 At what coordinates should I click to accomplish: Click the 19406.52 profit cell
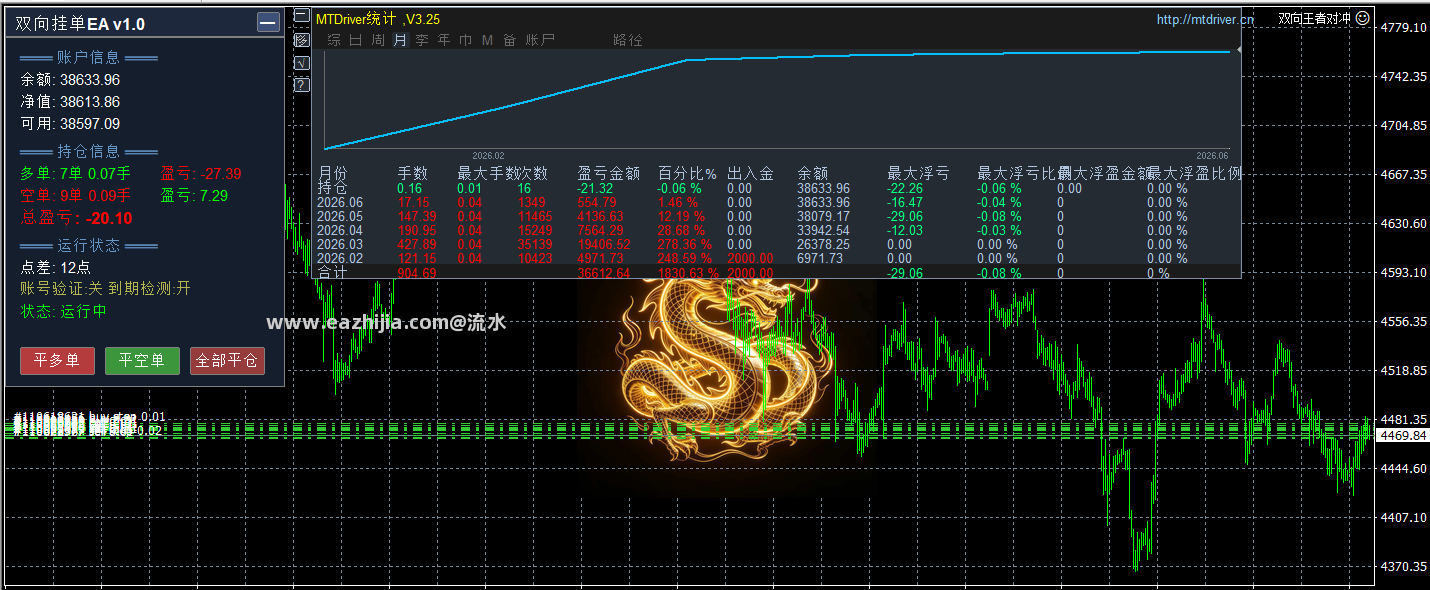point(604,244)
